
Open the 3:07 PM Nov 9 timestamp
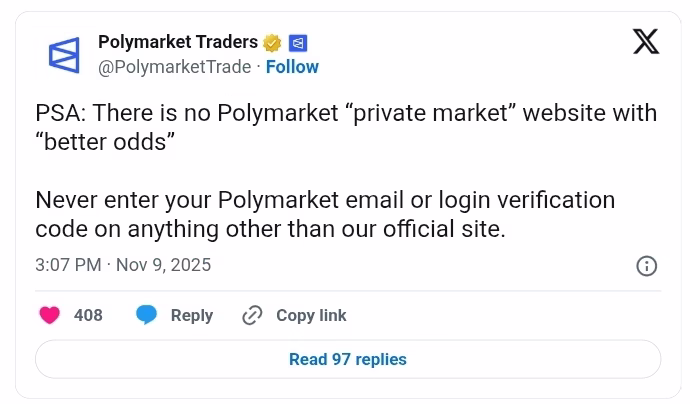[123, 266]
